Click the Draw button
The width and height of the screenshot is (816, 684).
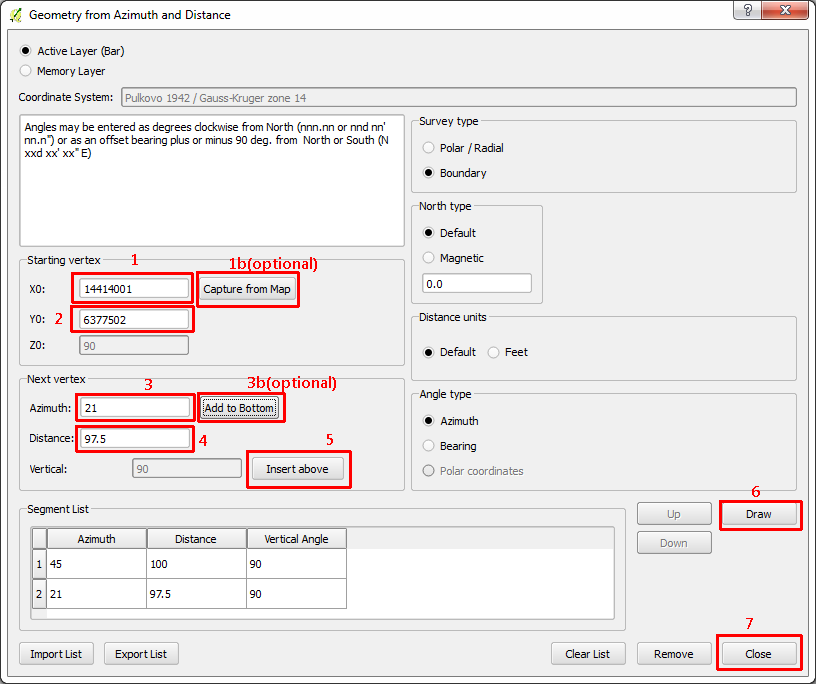point(759,514)
